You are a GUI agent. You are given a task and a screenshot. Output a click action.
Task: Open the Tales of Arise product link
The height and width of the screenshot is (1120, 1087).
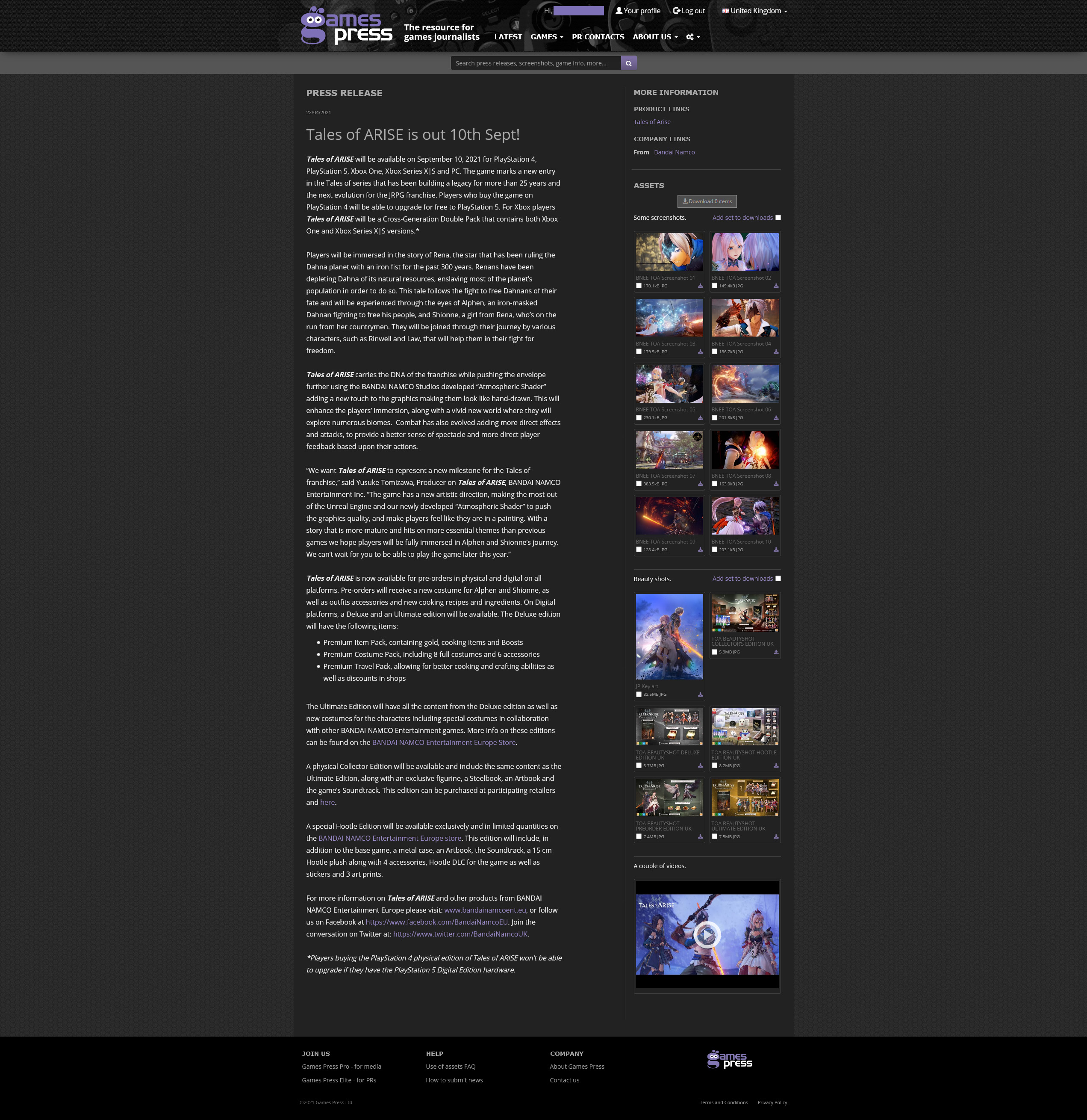pos(652,122)
